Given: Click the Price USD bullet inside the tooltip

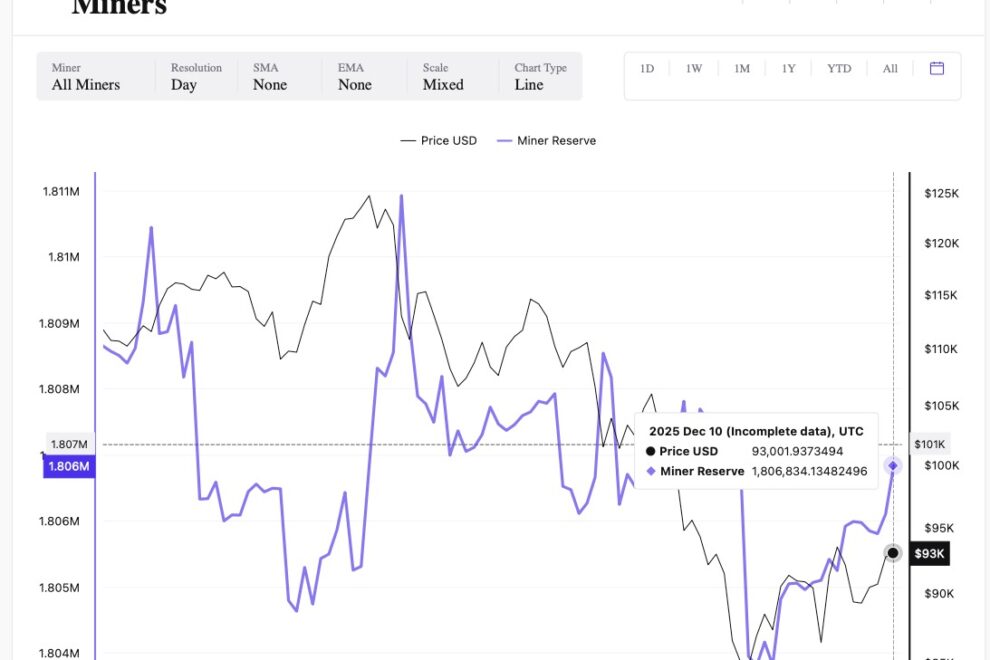Looking at the screenshot, I should click(x=652, y=451).
